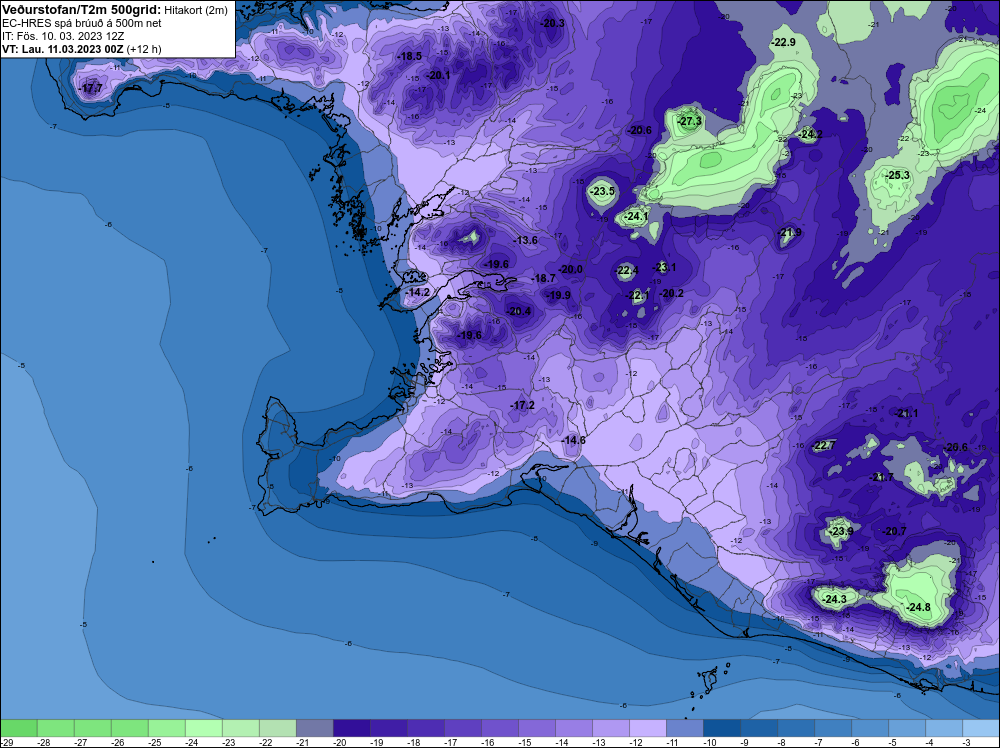
Task: Click the -17.2 temperature label
Action: (523, 406)
